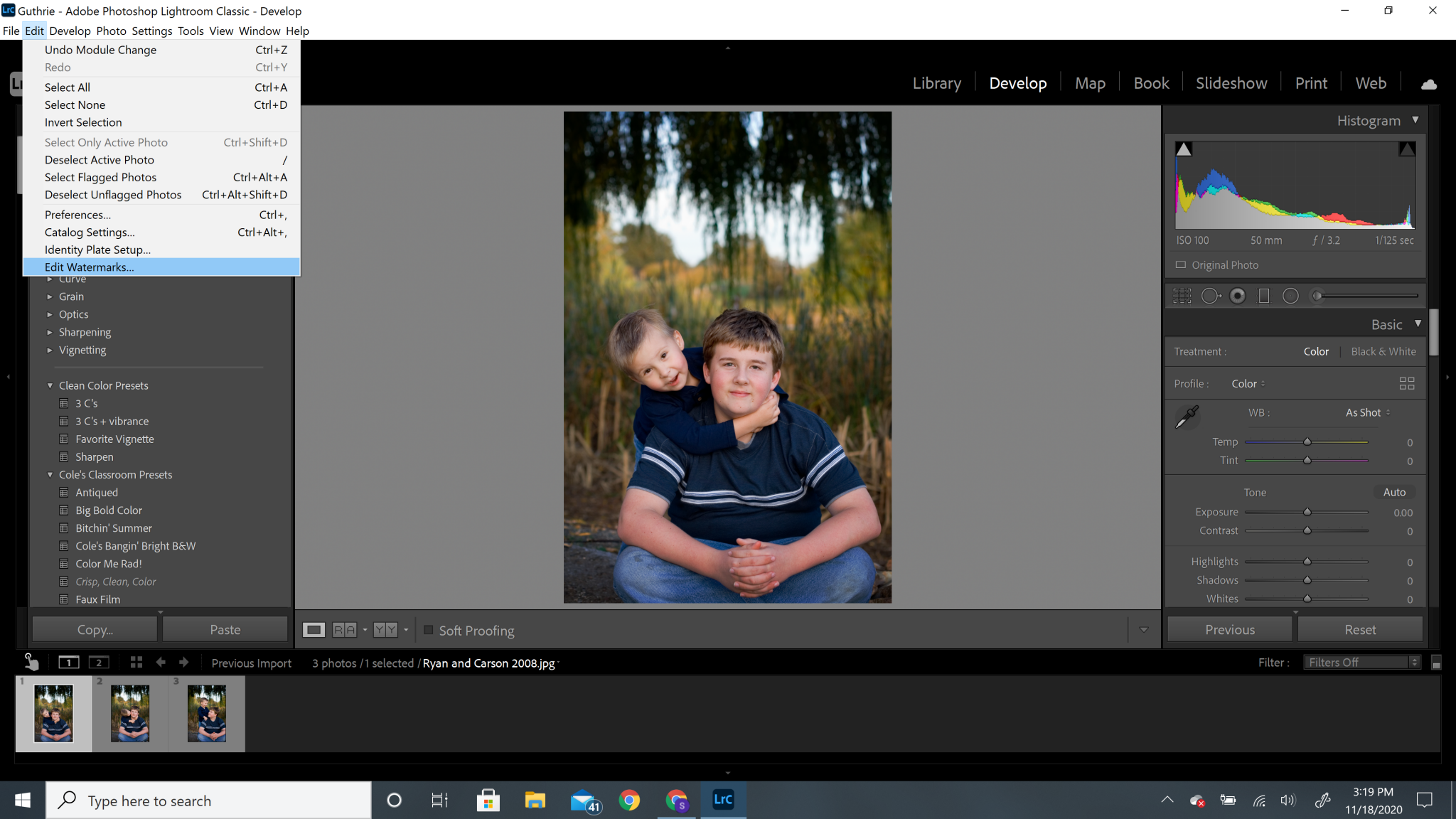Choose Edit Watermarks from the Edit menu
This screenshot has height=819, width=1456.
click(x=90, y=267)
